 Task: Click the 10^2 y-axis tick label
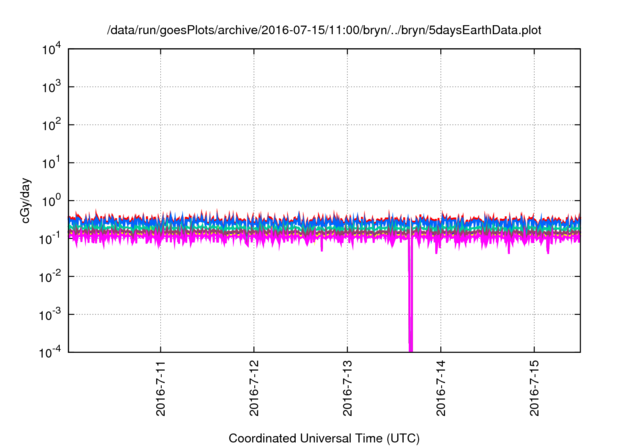(51, 125)
